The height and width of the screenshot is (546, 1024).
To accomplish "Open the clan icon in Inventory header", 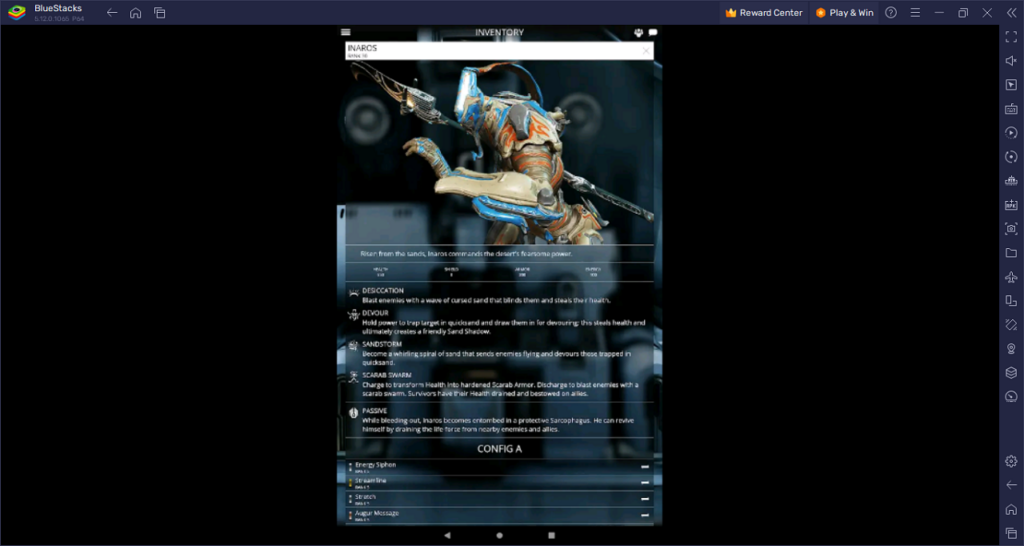I will 639,32.
